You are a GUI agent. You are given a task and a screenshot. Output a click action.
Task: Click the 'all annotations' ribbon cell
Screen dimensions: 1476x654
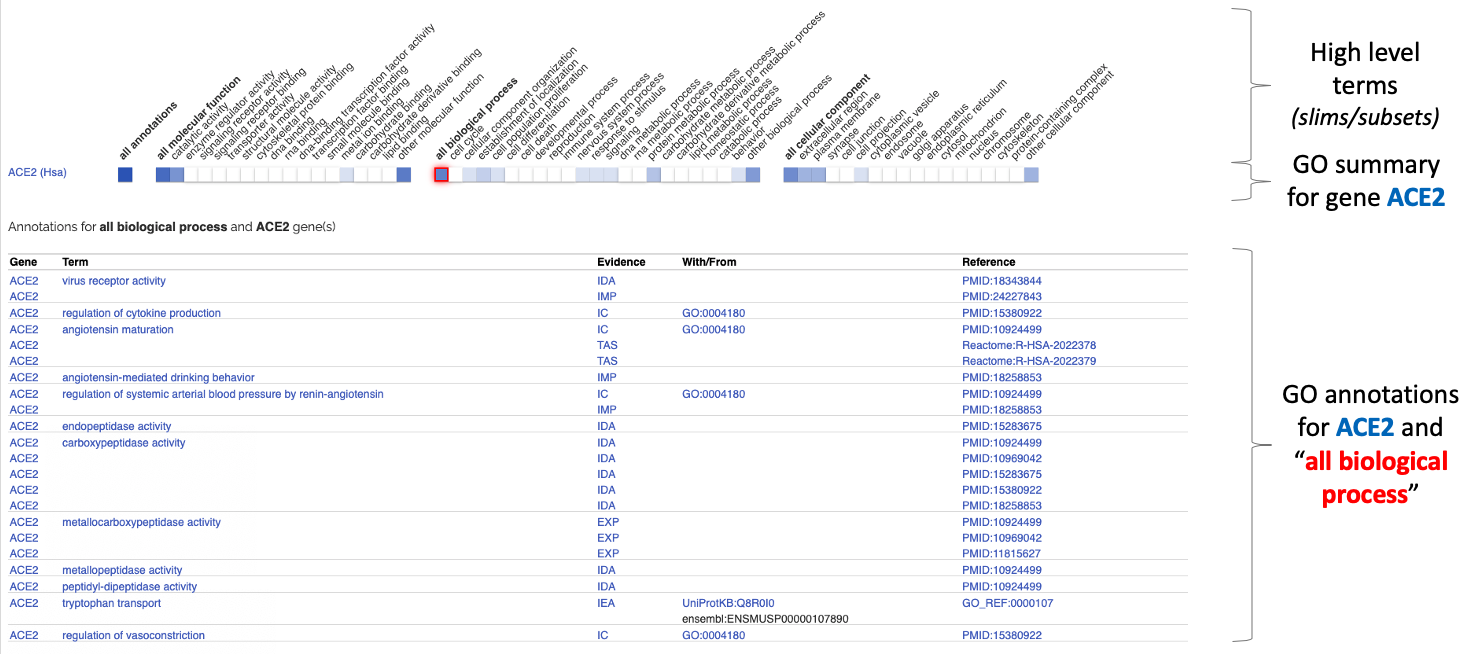[125, 175]
